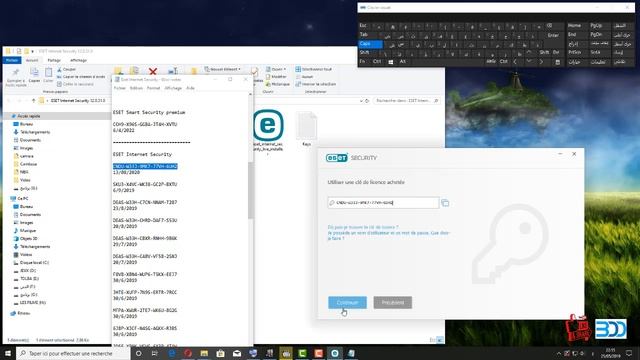The image size is (640, 360).
Task: Show hidden system tray icons
Action: pyautogui.click(x=559, y=353)
